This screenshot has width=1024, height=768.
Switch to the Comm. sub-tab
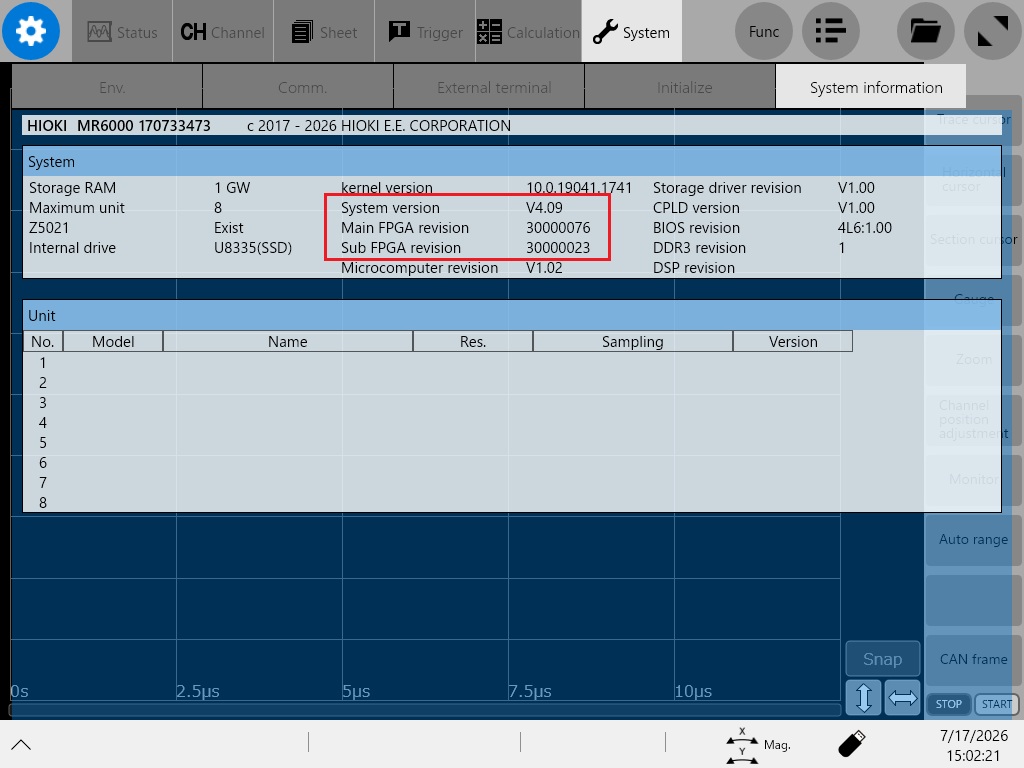point(302,88)
